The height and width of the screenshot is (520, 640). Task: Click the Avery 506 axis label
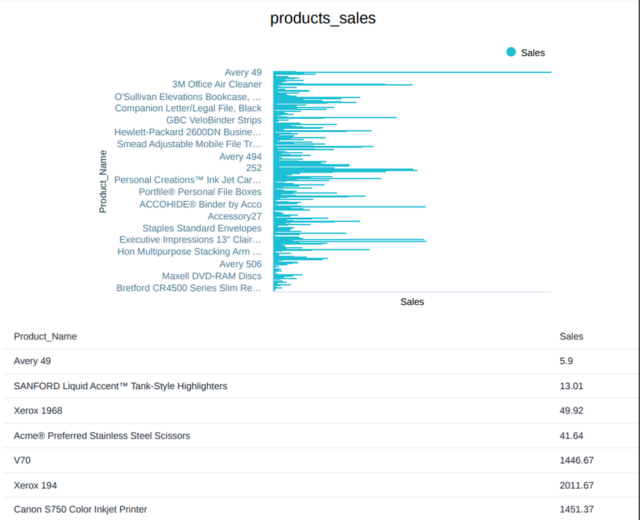[x=240, y=264]
